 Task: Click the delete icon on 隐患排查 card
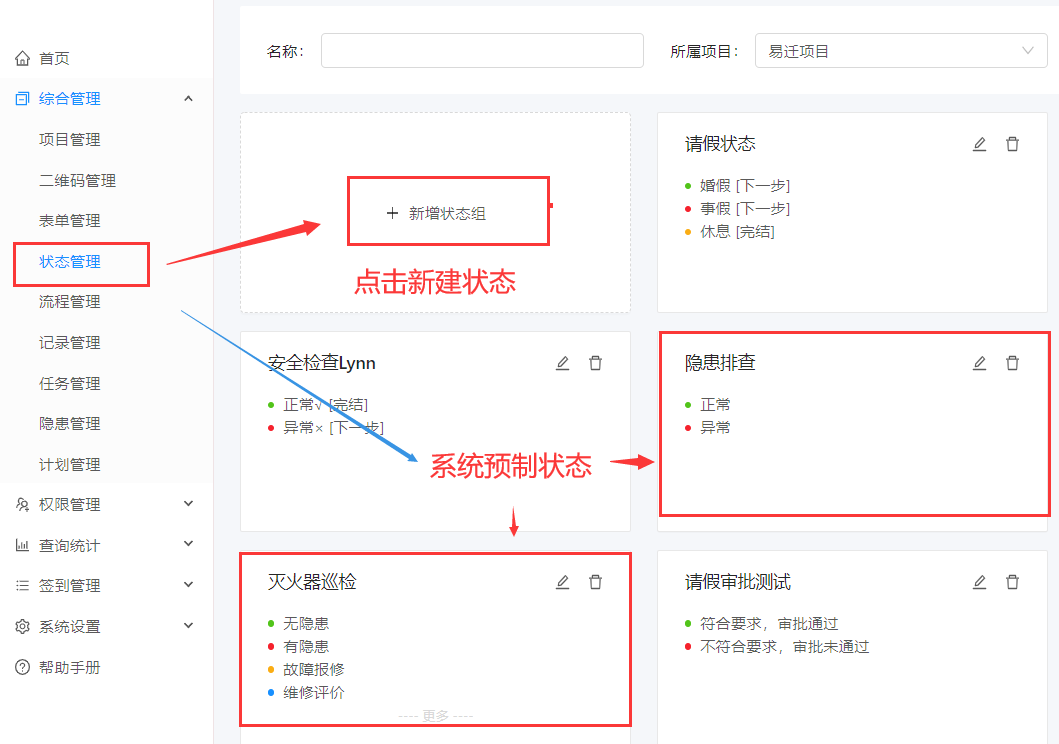[x=1012, y=362]
